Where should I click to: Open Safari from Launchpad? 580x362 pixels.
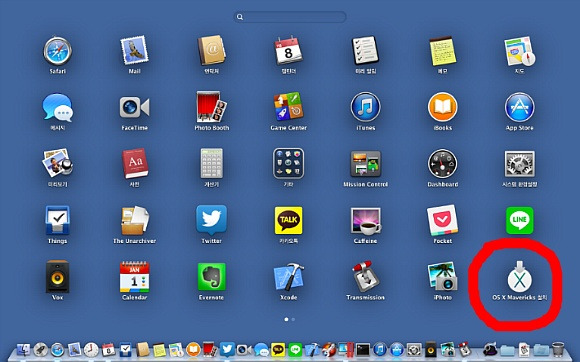(57, 51)
